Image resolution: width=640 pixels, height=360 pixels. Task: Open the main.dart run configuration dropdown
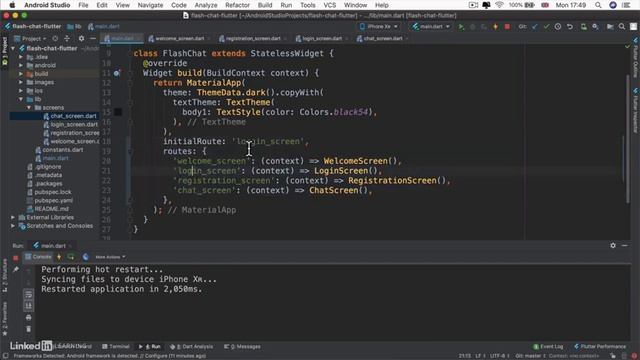tap(431, 27)
